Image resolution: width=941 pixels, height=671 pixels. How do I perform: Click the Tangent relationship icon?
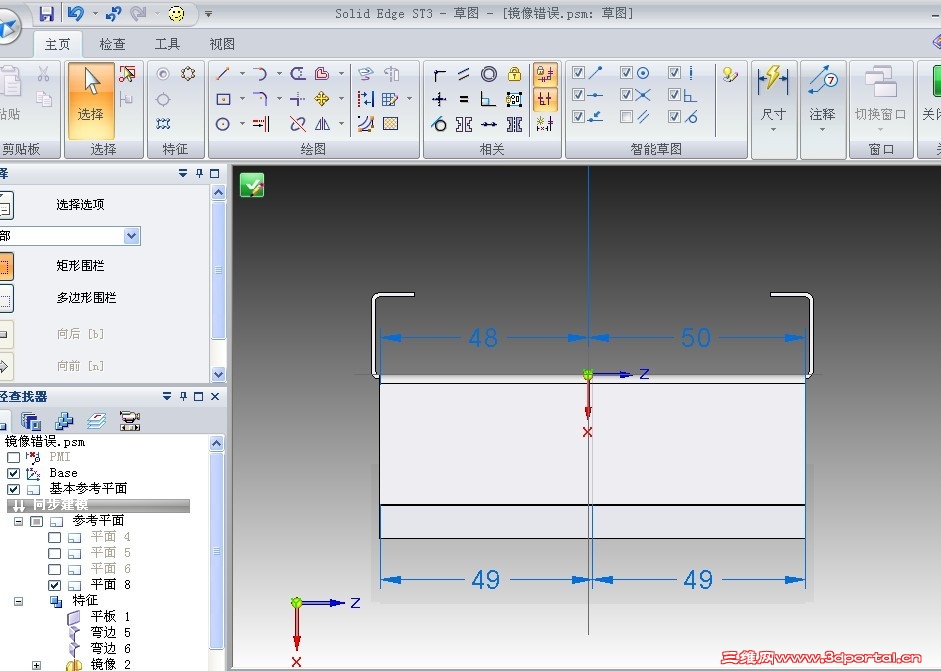[439, 124]
